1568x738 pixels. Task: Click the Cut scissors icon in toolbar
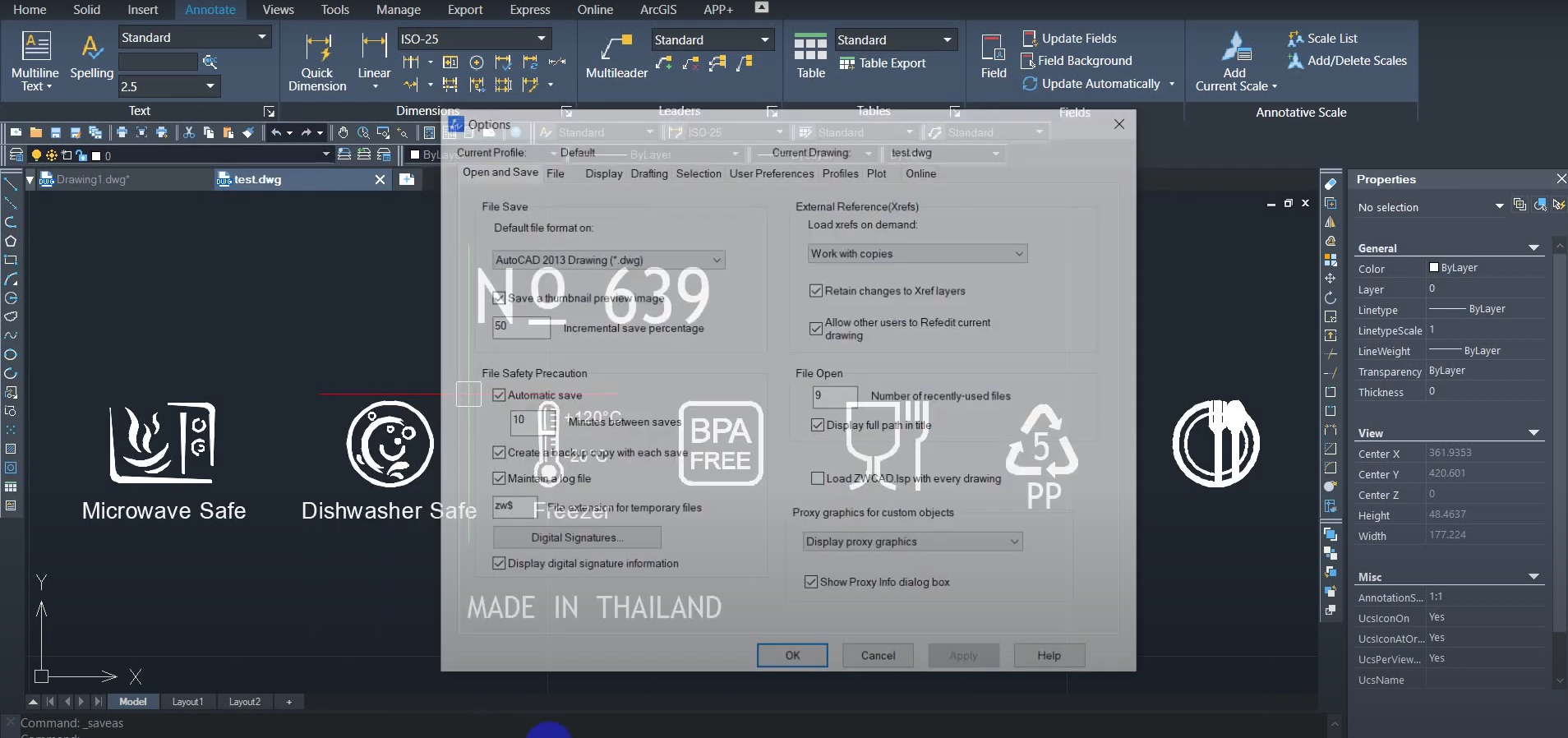(189, 132)
